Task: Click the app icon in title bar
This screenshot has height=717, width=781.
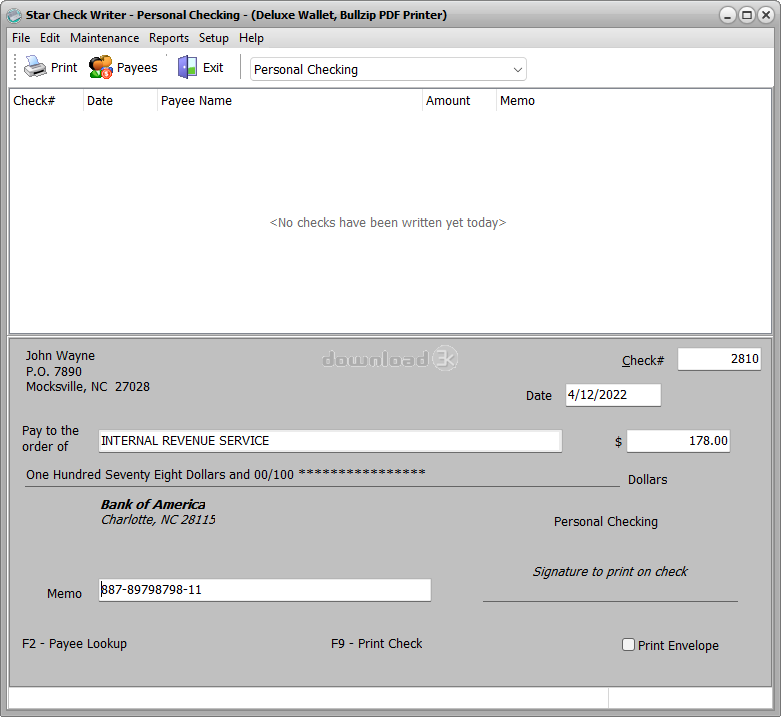Action: click(14, 15)
